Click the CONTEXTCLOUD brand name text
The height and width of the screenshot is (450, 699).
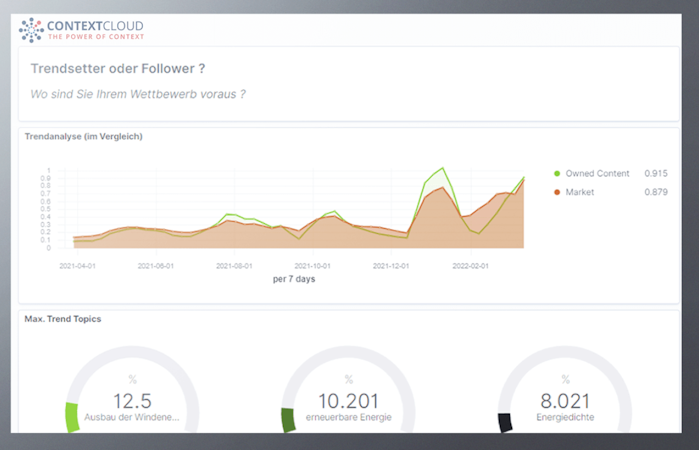(x=95, y=26)
